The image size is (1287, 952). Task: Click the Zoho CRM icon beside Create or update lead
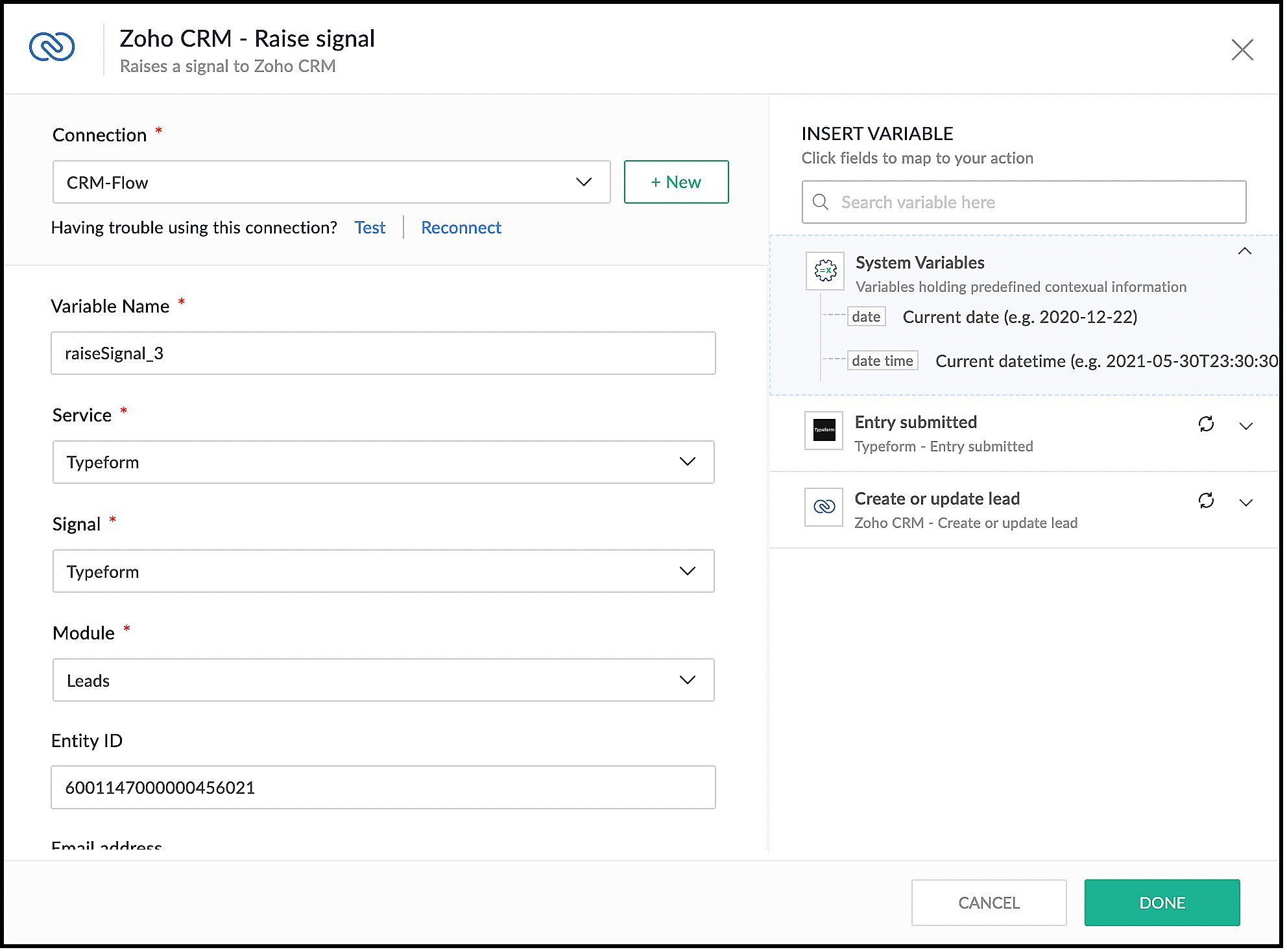(x=824, y=506)
